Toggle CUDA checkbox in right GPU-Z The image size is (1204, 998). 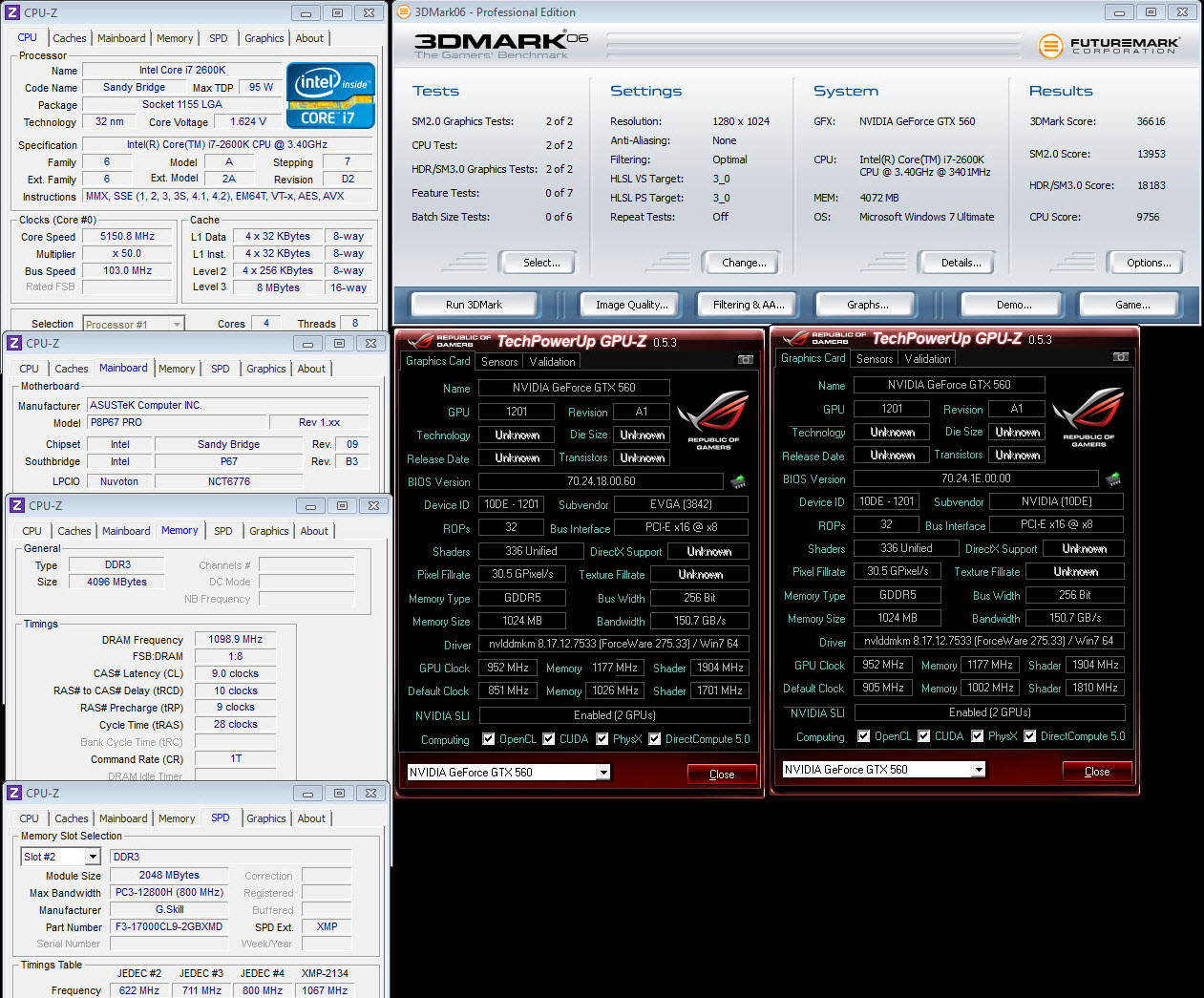924,735
